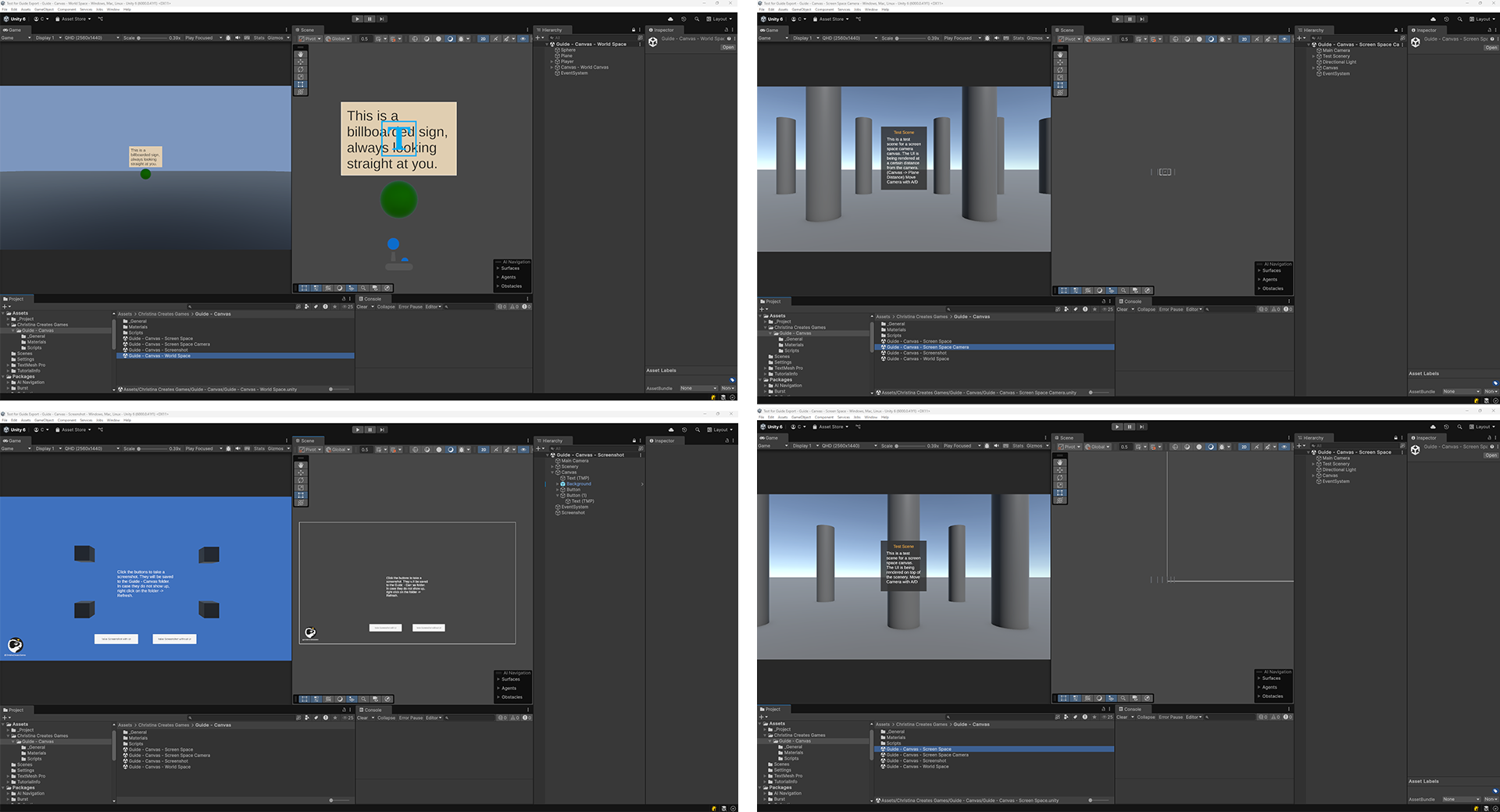
Task: Open Asset Store dropdown in Screen Space Camera window
Action: (831, 19)
